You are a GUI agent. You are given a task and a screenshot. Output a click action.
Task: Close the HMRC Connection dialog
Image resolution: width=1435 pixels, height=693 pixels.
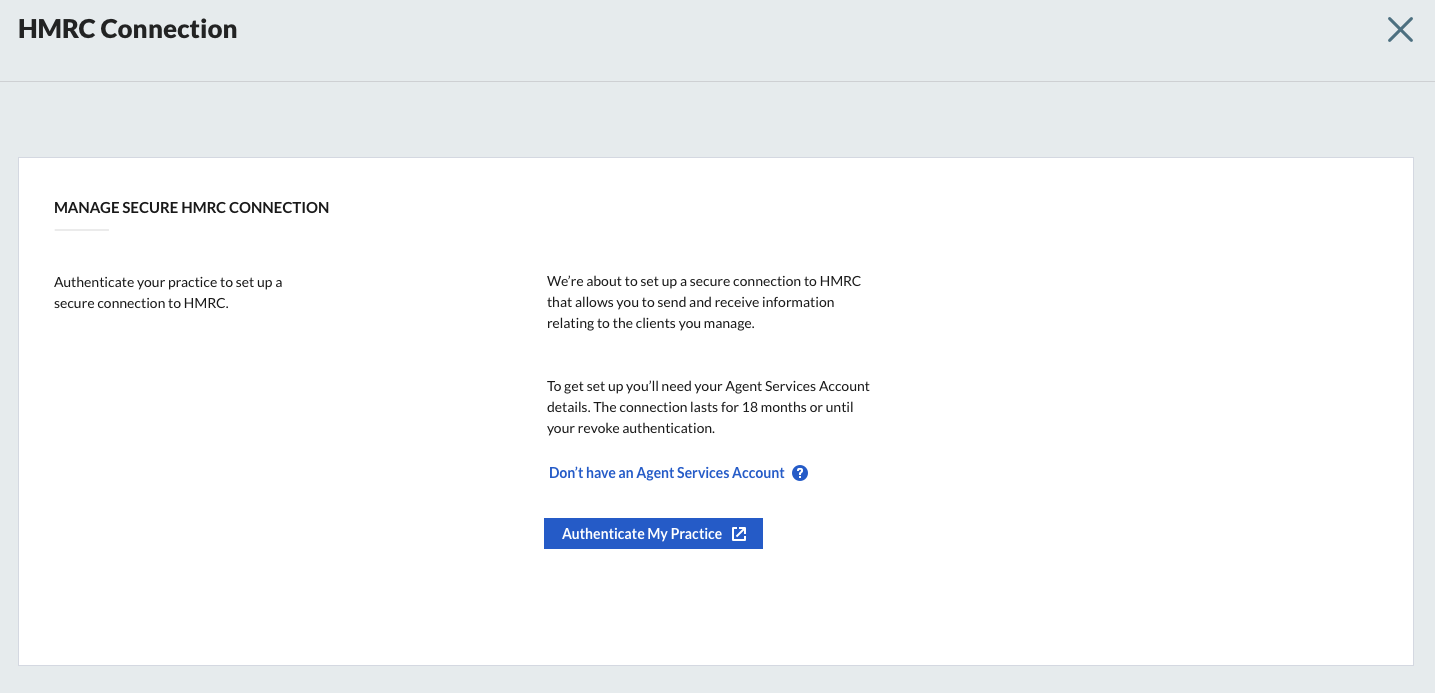(1400, 30)
